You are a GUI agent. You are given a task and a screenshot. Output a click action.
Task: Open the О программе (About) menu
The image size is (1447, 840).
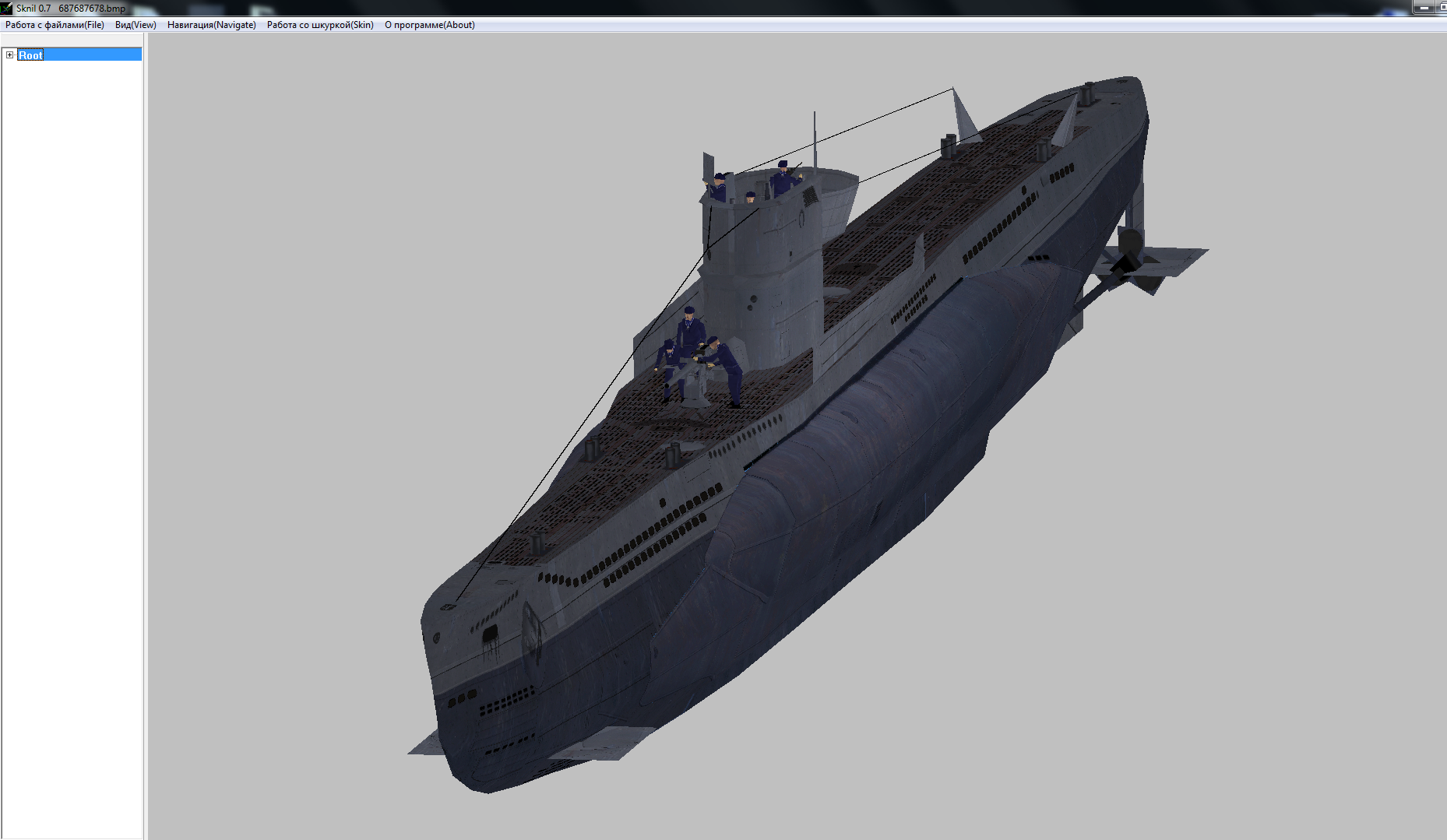(429, 25)
